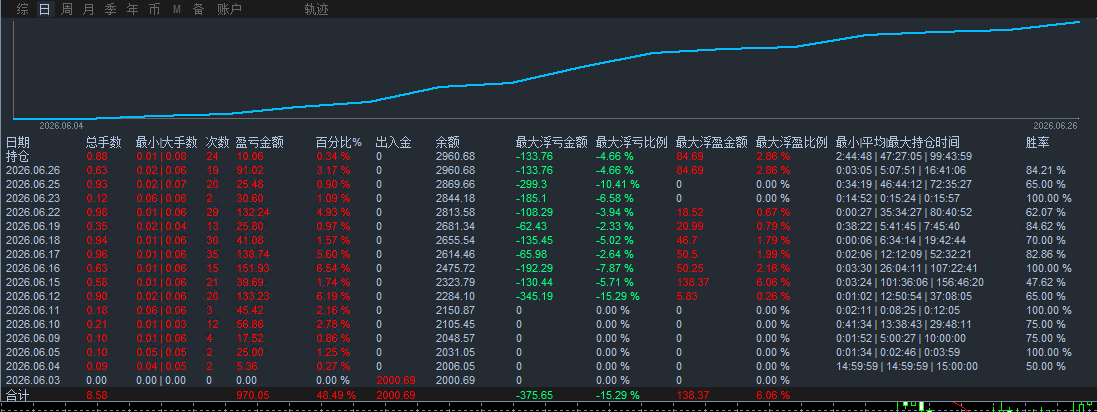
Task: Click the 最大浮亏比例 column header
Action: (x=631, y=143)
